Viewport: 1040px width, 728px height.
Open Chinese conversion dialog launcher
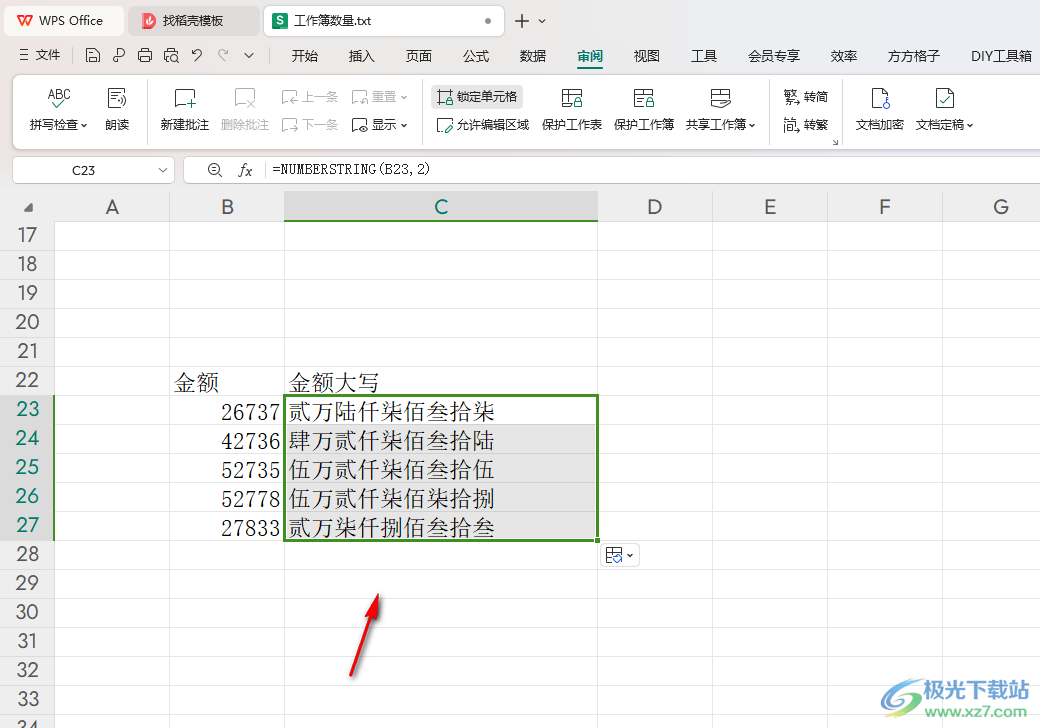tap(835, 142)
